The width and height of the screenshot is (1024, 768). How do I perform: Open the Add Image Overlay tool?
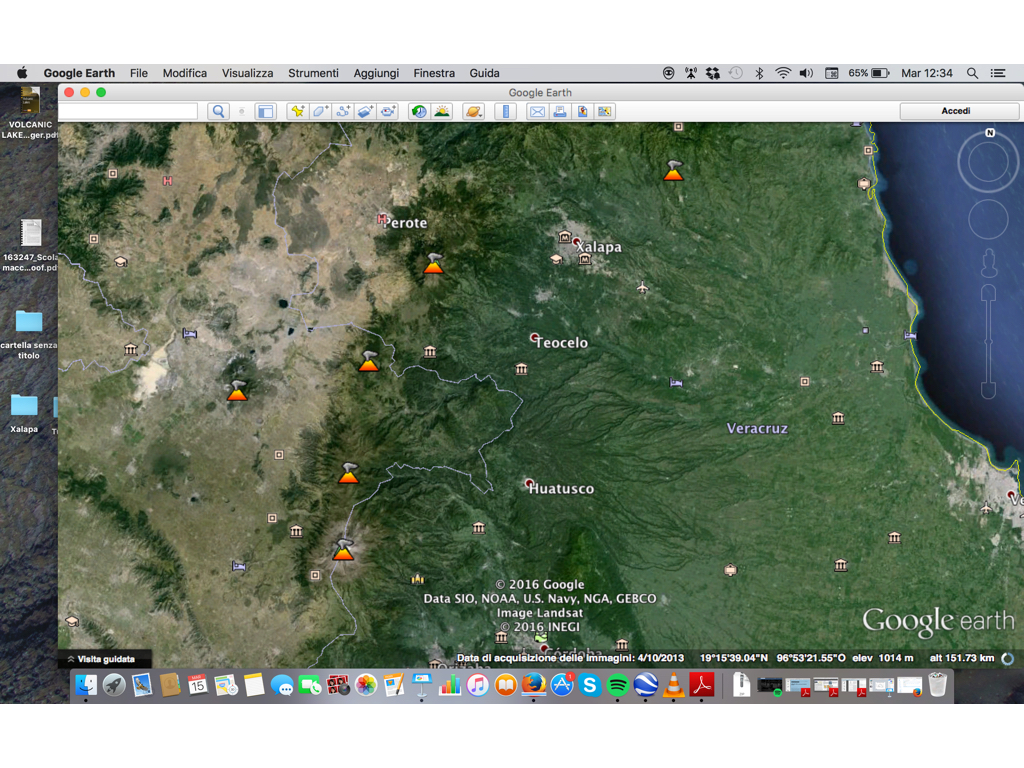tap(365, 111)
